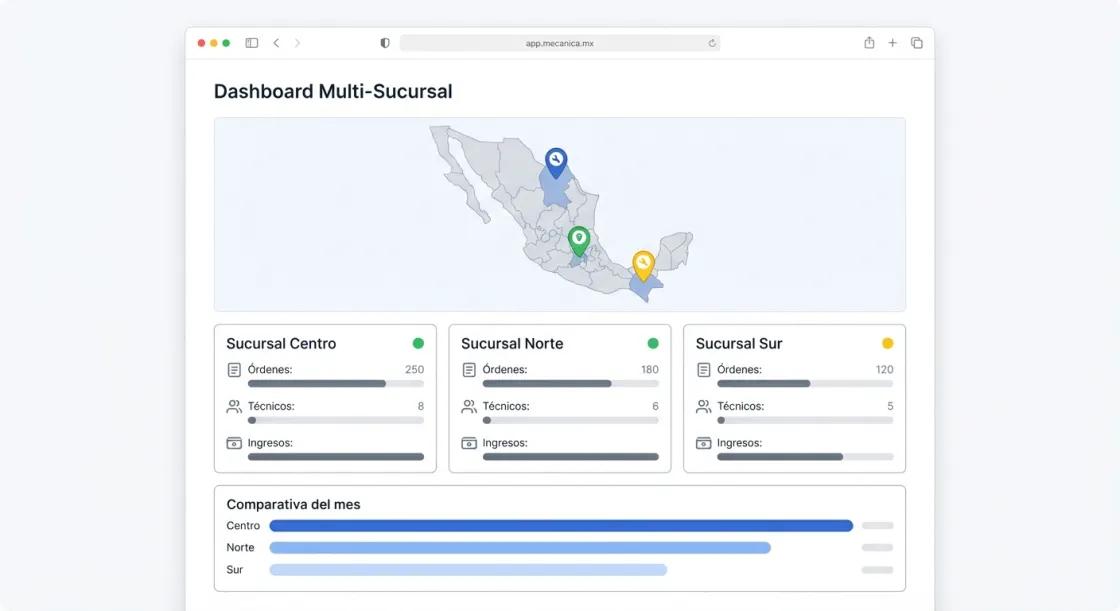Image resolution: width=1120 pixels, height=611 pixels.
Task: Open the Share menu in the browser toolbar
Action: (868, 42)
